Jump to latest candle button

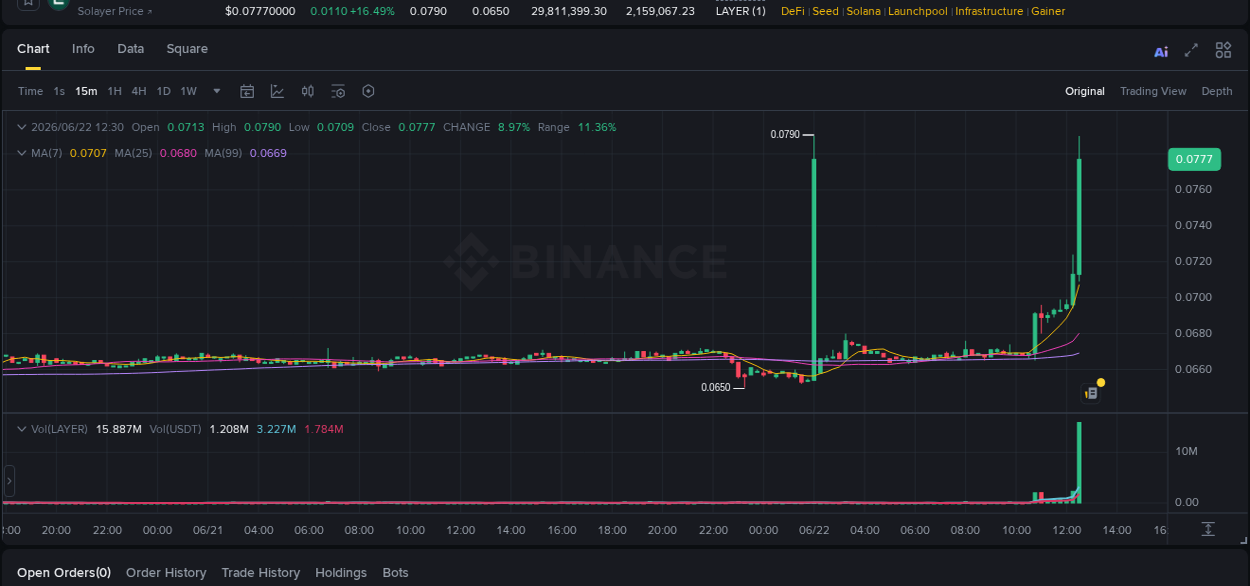[x=1208, y=529]
